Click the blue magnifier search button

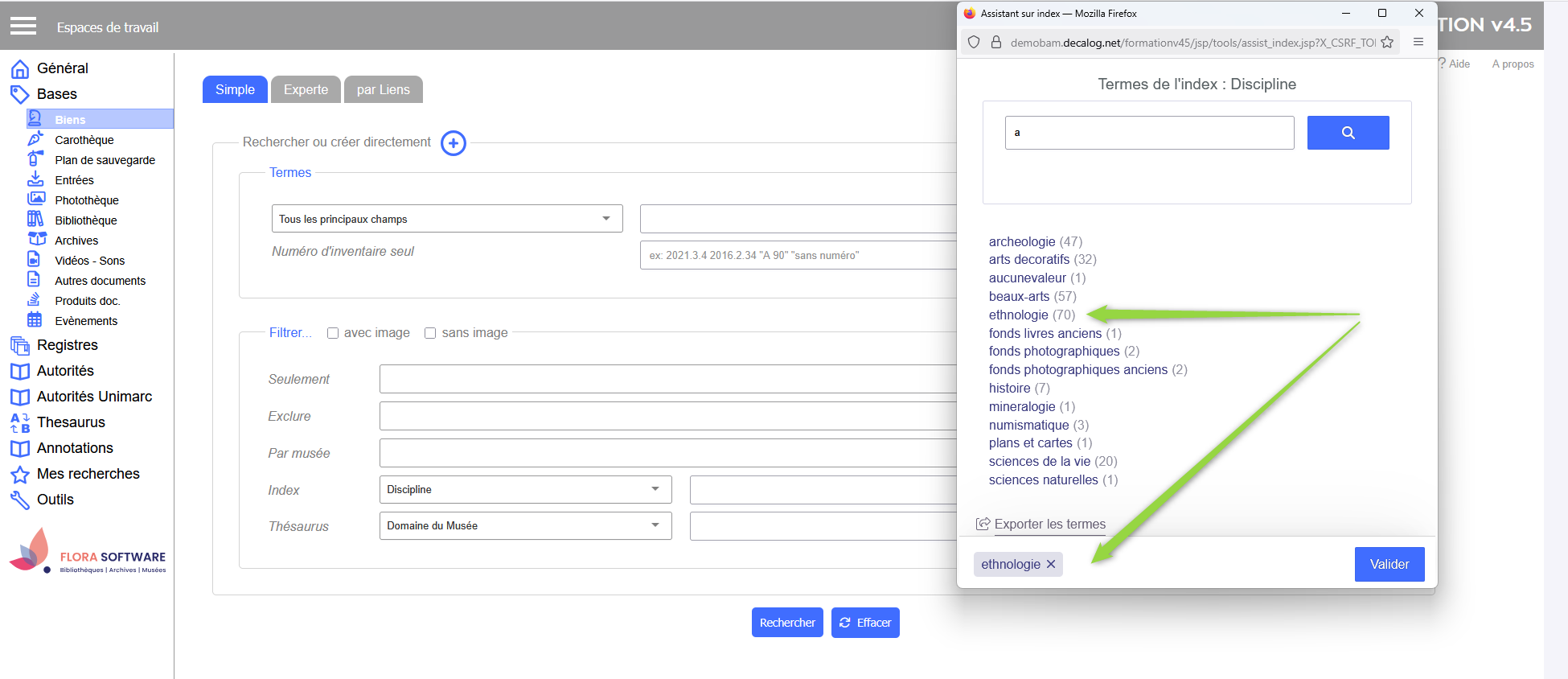point(1348,133)
